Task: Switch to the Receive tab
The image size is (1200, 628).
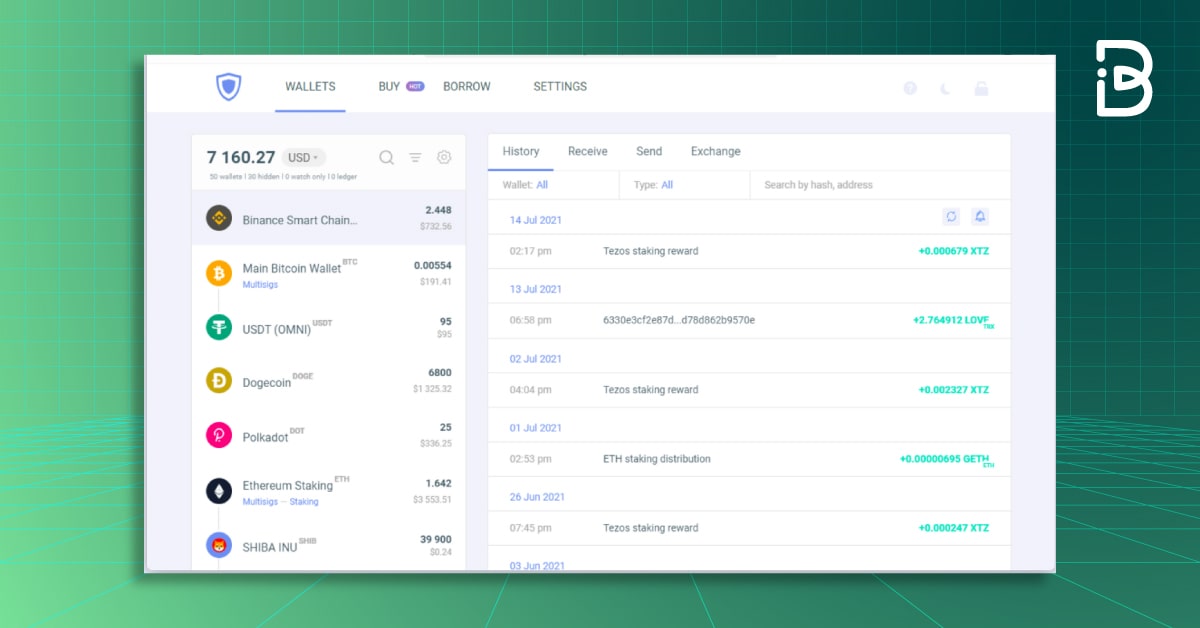Action: pyautogui.click(x=587, y=151)
